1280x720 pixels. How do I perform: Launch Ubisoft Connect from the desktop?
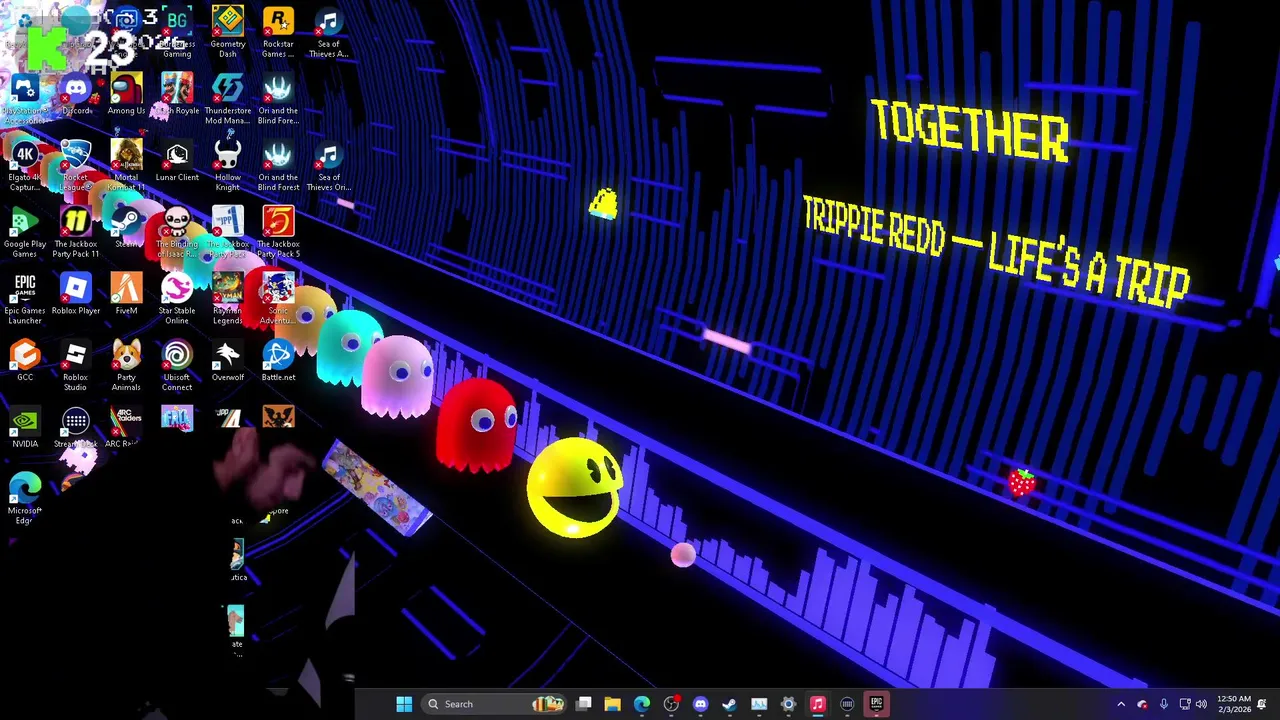177,366
